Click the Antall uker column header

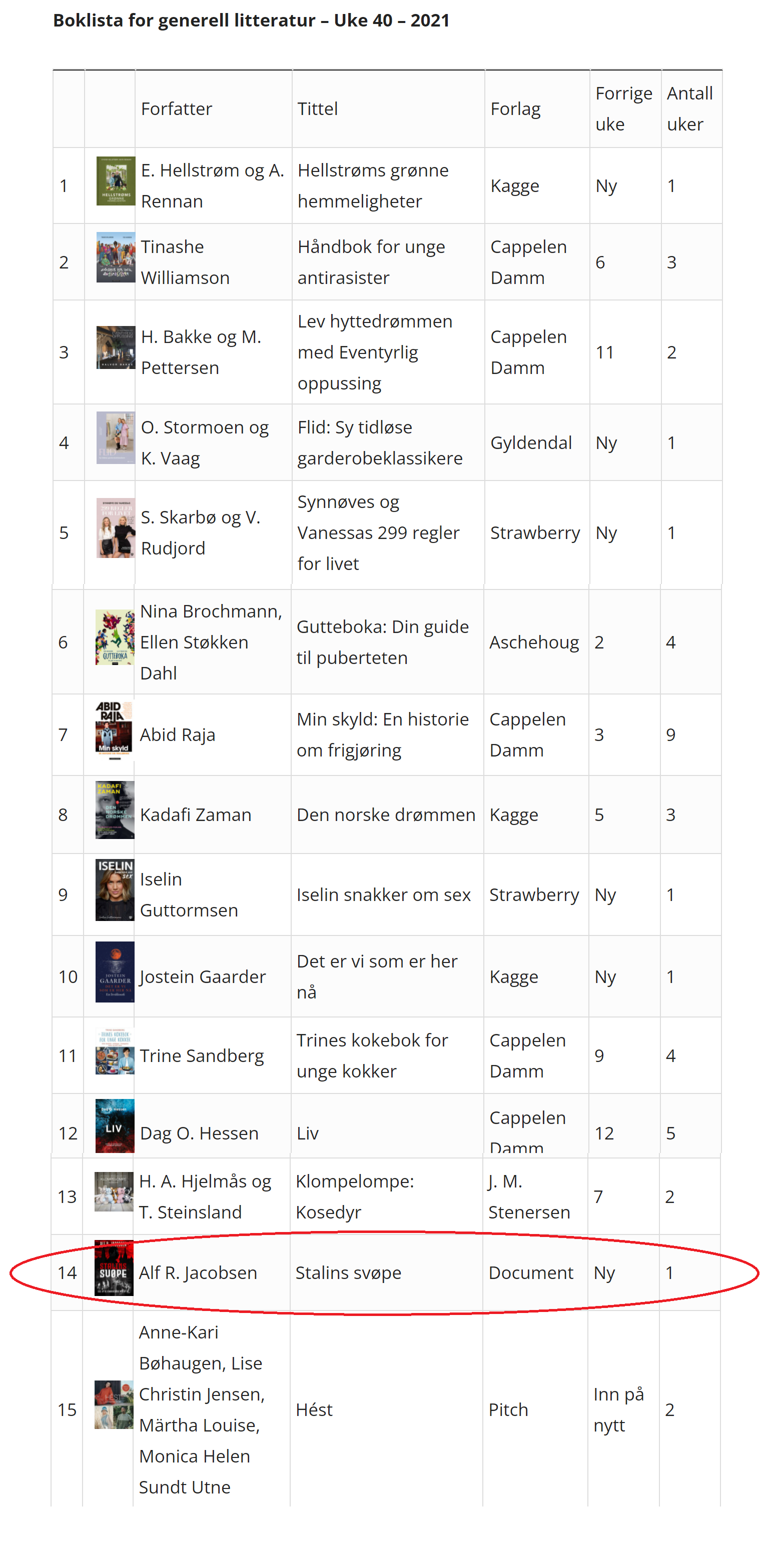pos(689,109)
